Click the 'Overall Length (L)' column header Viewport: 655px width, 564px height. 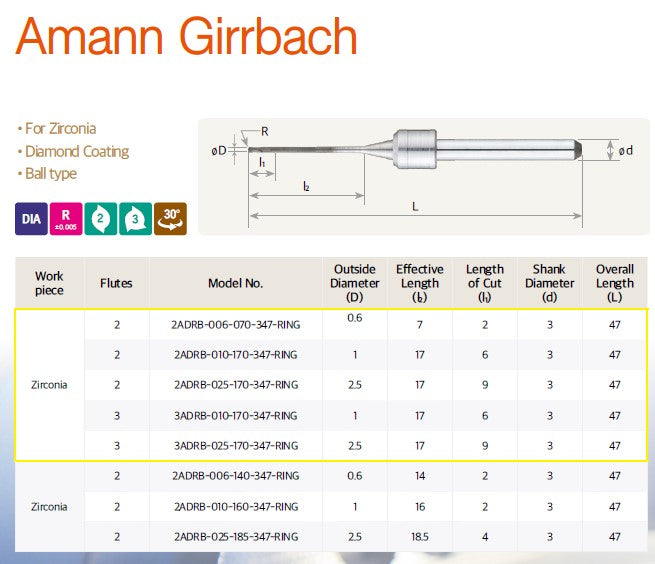point(615,283)
